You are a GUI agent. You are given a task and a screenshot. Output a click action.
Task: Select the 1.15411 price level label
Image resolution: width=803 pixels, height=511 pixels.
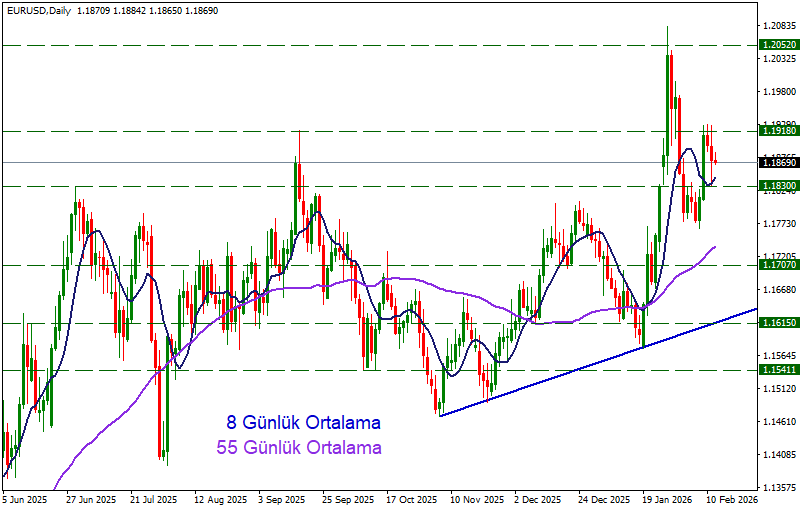pyautogui.click(x=779, y=370)
